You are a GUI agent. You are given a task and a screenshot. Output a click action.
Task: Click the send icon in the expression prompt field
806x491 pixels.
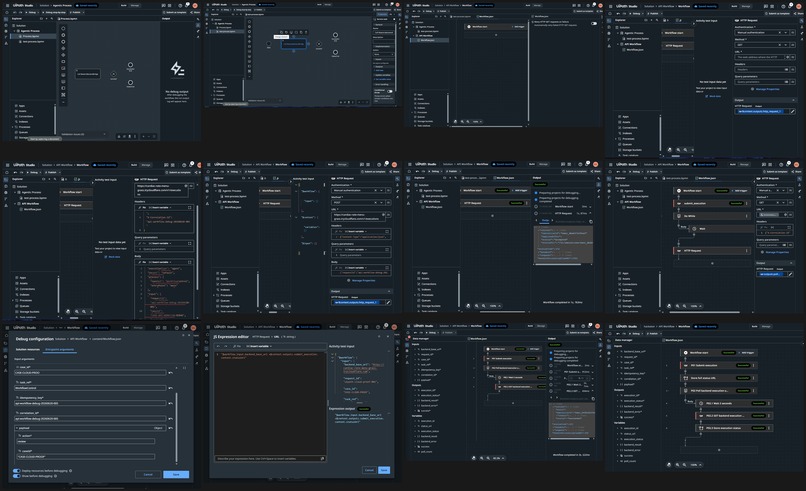pos(322,458)
